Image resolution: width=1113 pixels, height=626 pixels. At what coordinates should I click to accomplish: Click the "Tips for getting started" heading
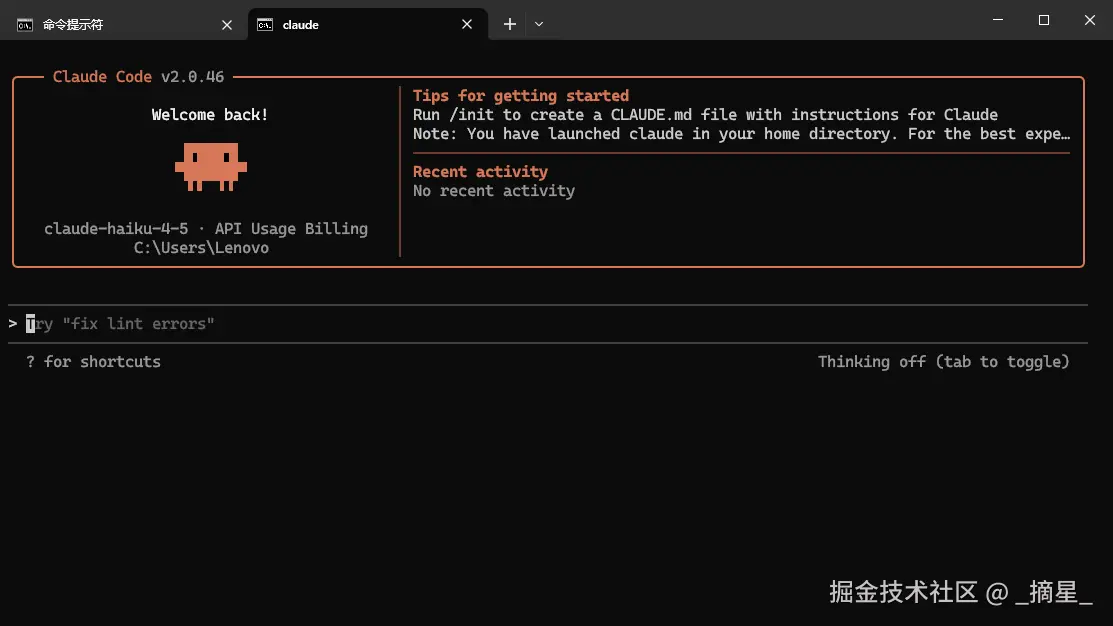click(x=521, y=96)
